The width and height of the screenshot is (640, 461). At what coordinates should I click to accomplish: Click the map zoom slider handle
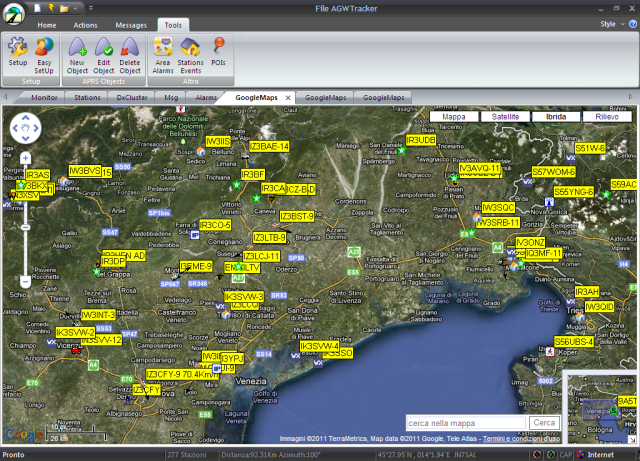tap(25, 227)
